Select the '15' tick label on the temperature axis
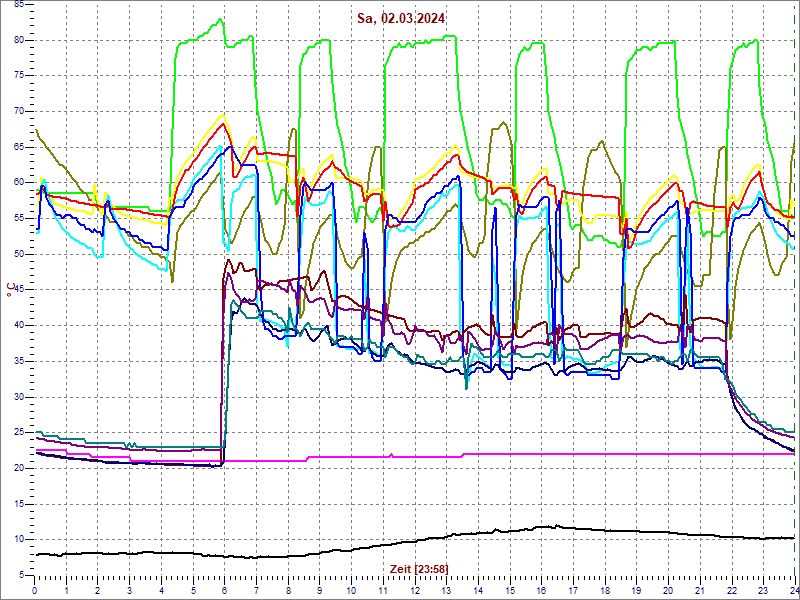The image size is (800, 600). 19,504
